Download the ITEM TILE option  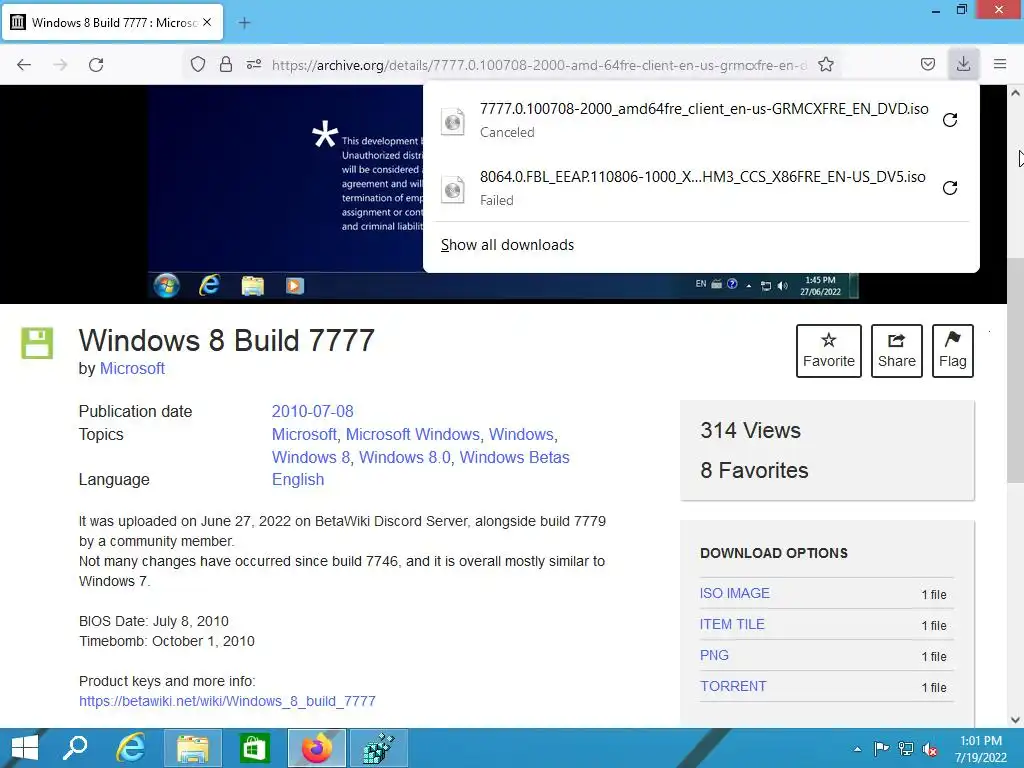click(732, 624)
